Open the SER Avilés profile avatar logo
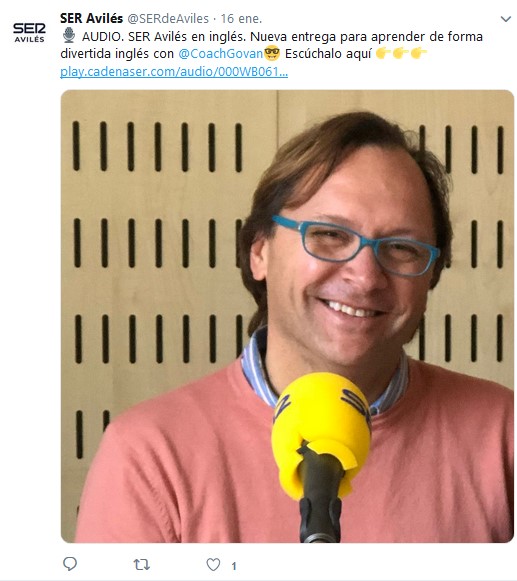The image size is (517, 581). coord(29,33)
